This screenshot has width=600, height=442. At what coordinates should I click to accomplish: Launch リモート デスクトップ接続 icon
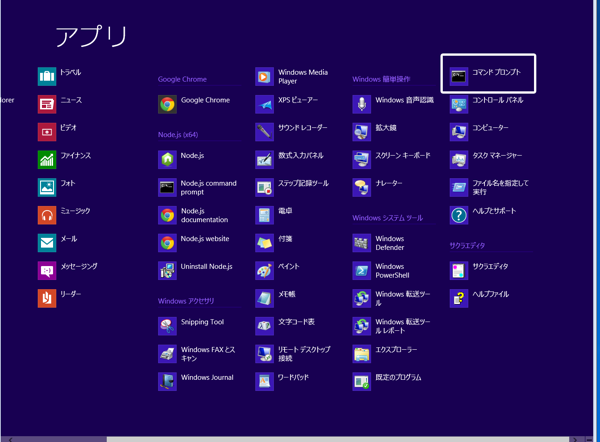tap(264, 354)
